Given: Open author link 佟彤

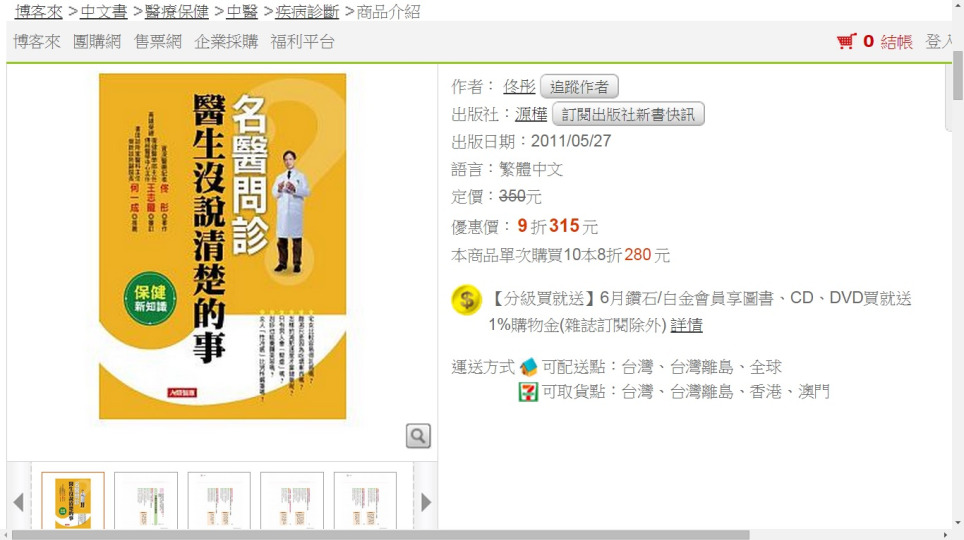Looking at the screenshot, I should click(x=520, y=87).
